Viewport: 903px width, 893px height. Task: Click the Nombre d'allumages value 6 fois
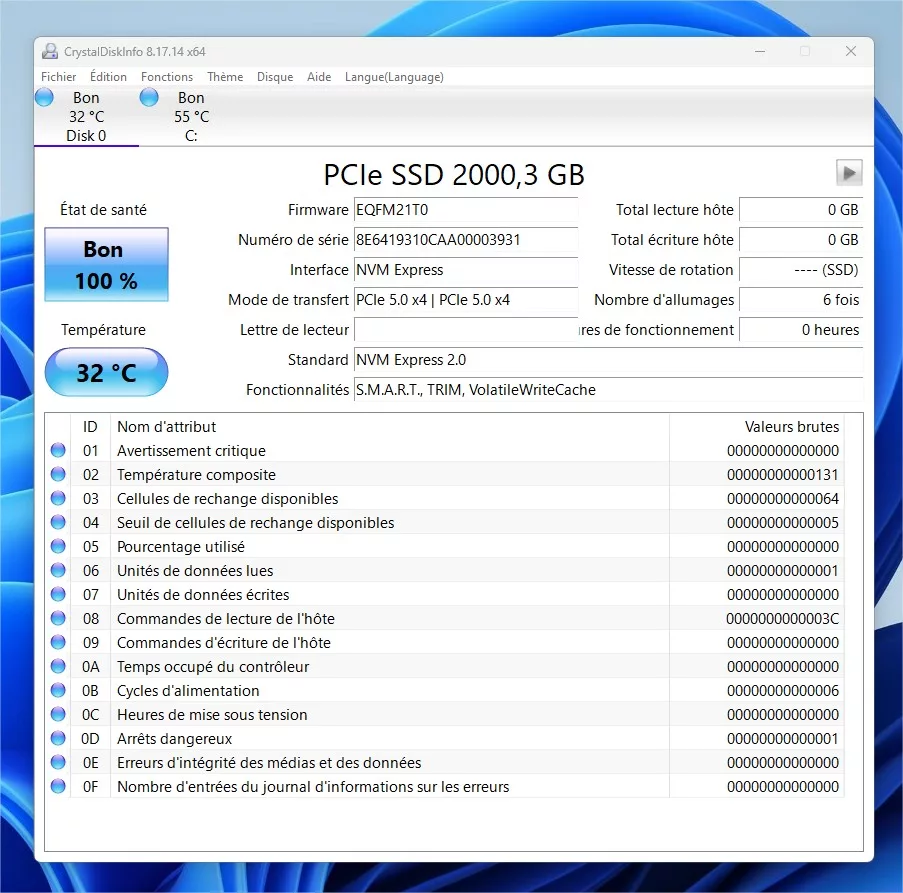point(801,300)
